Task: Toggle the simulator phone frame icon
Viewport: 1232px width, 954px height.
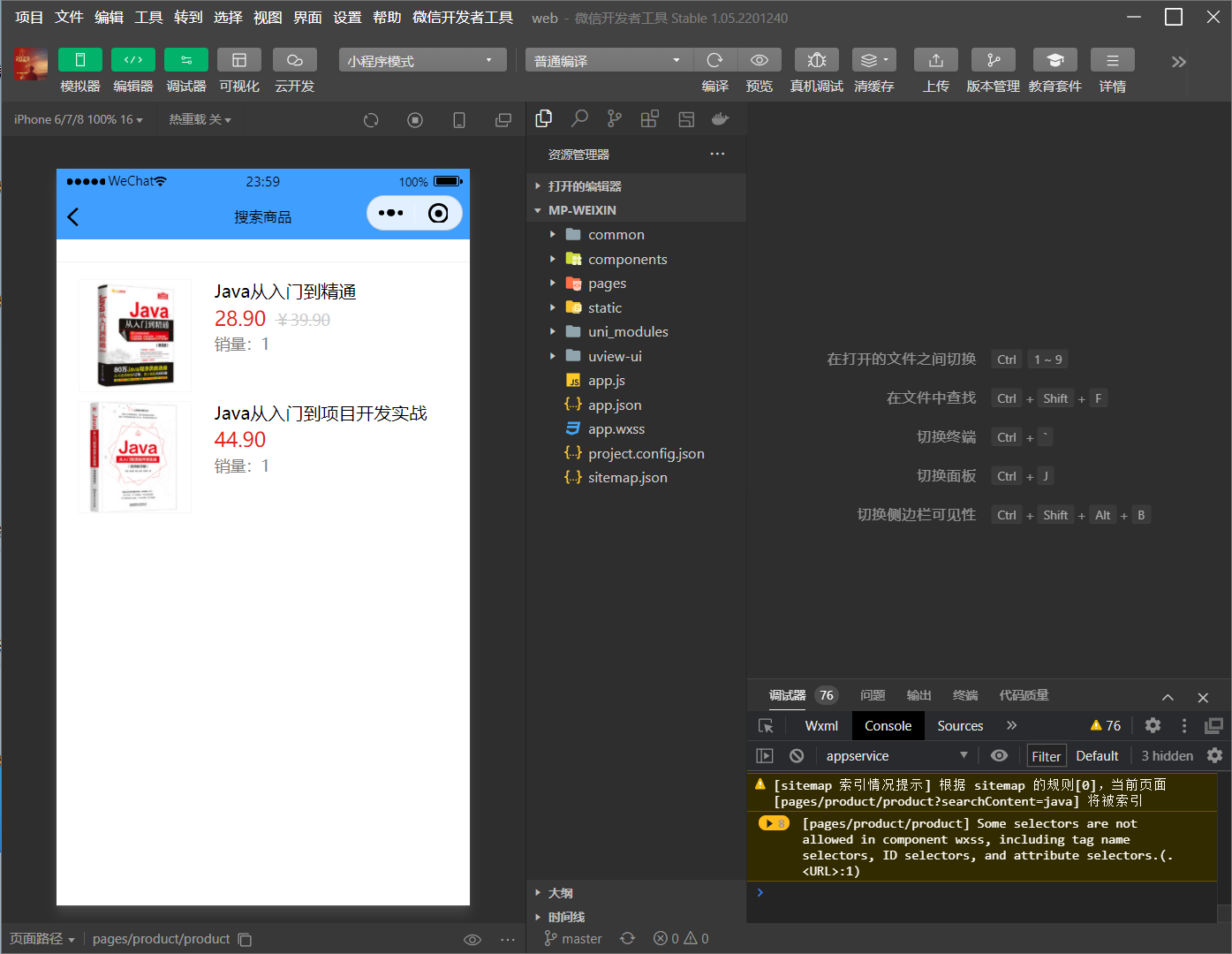Action: coord(459,120)
